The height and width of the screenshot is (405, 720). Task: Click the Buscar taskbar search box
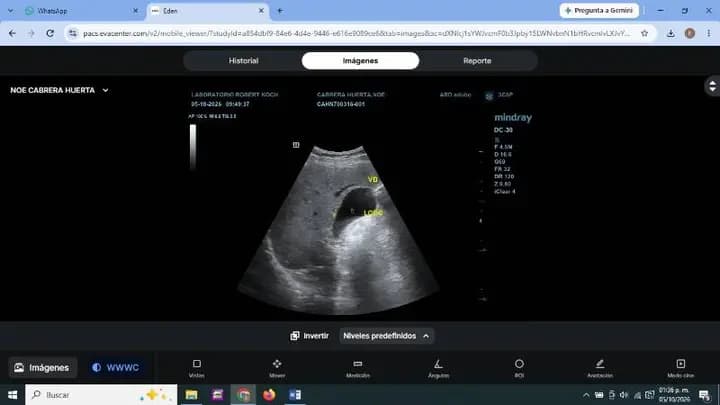pyautogui.click(x=101, y=395)
